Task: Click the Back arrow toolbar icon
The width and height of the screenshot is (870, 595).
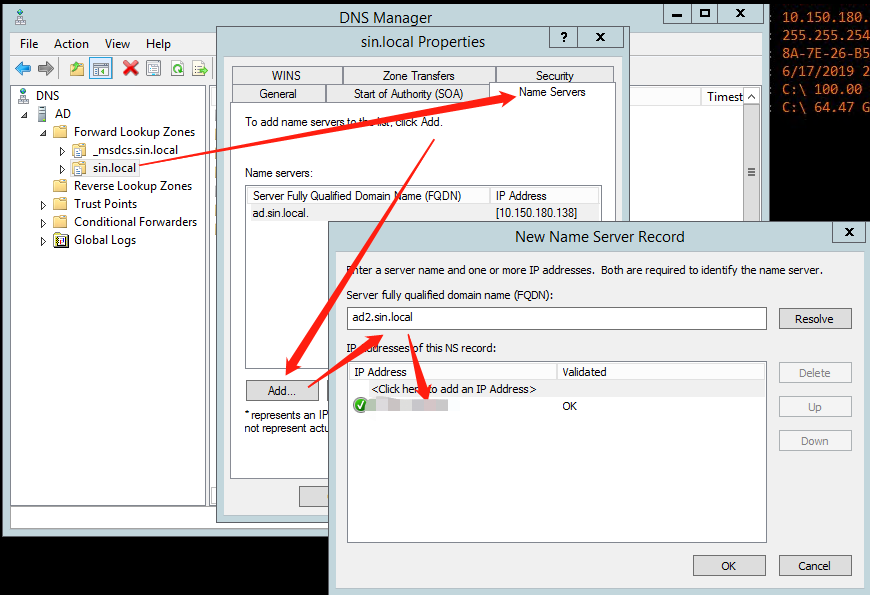Action: click(23, 69)
